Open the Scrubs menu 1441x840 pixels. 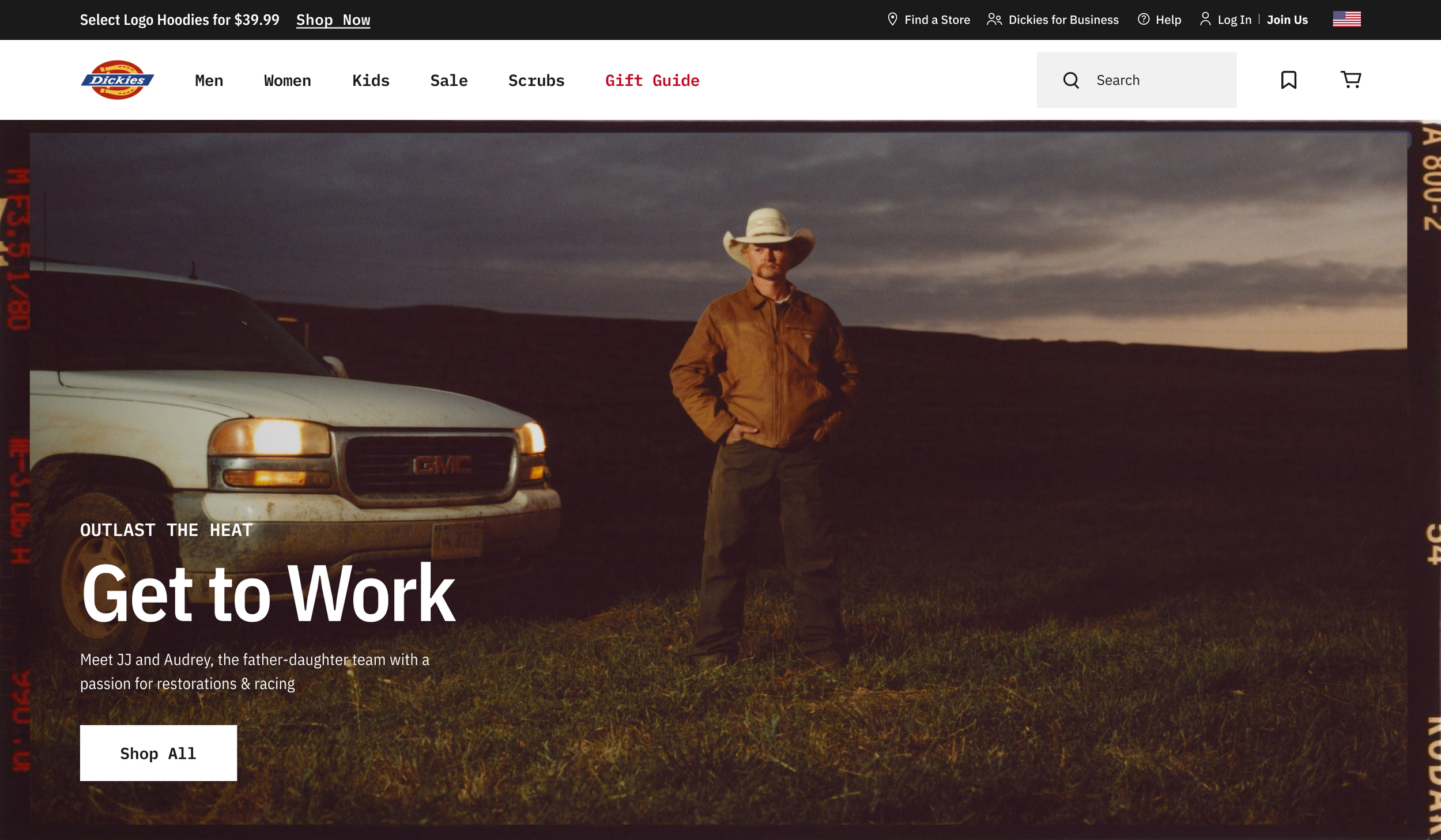[536, 81]
